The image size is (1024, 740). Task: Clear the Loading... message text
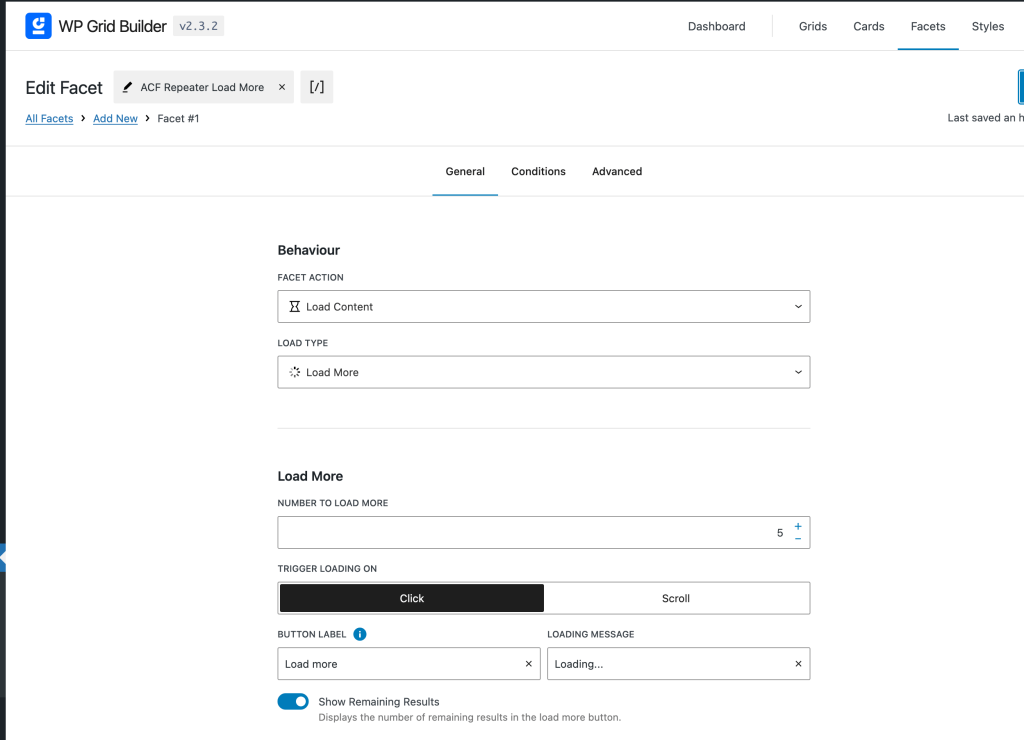(x=798, y=664)
